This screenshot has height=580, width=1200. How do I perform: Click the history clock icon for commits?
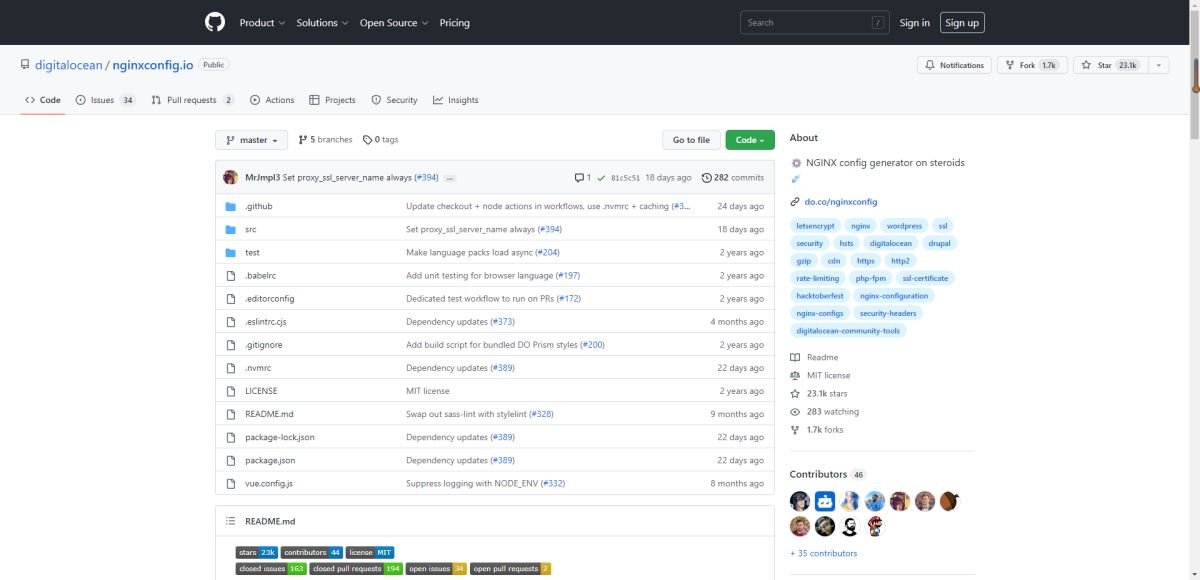pos(707,178)
